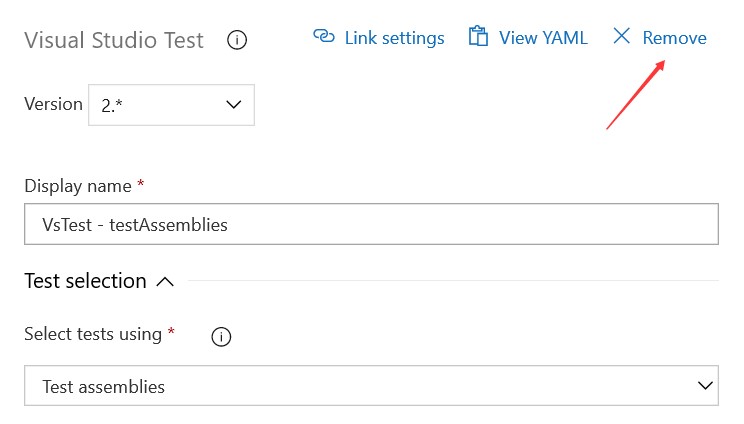Click the Visual Studio Test title
The image size is (744, 424).
tap(114, 40)
